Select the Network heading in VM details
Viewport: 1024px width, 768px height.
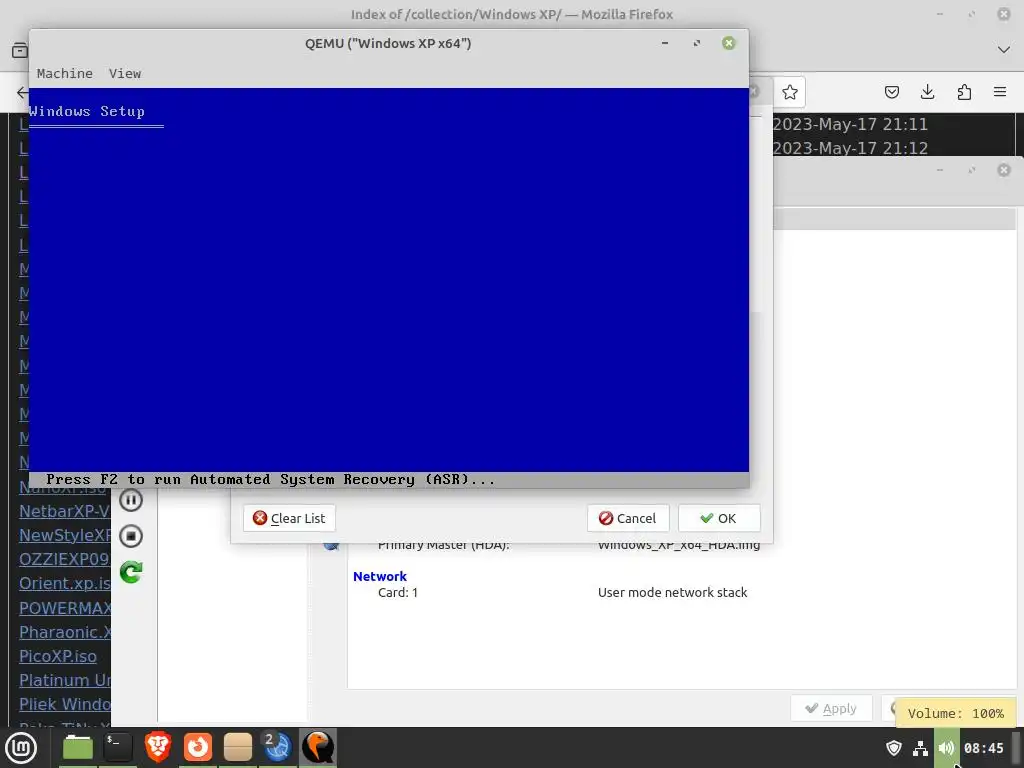pos(379,576)
